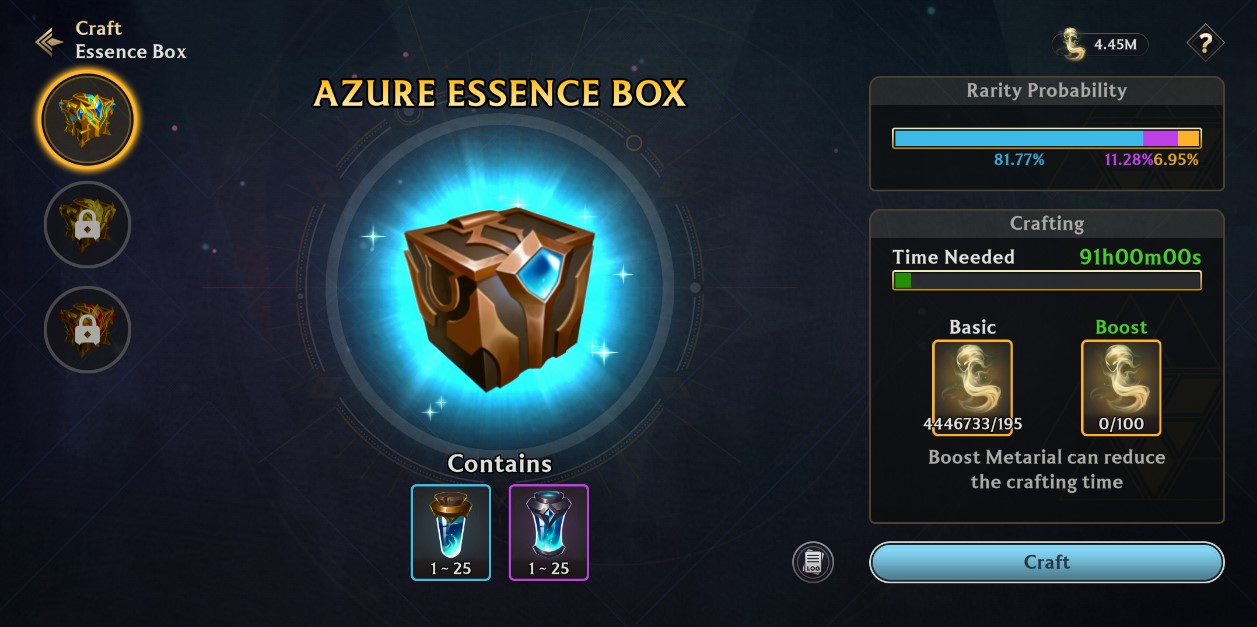Click the 91h00m00s time value

coord(1140,257)
